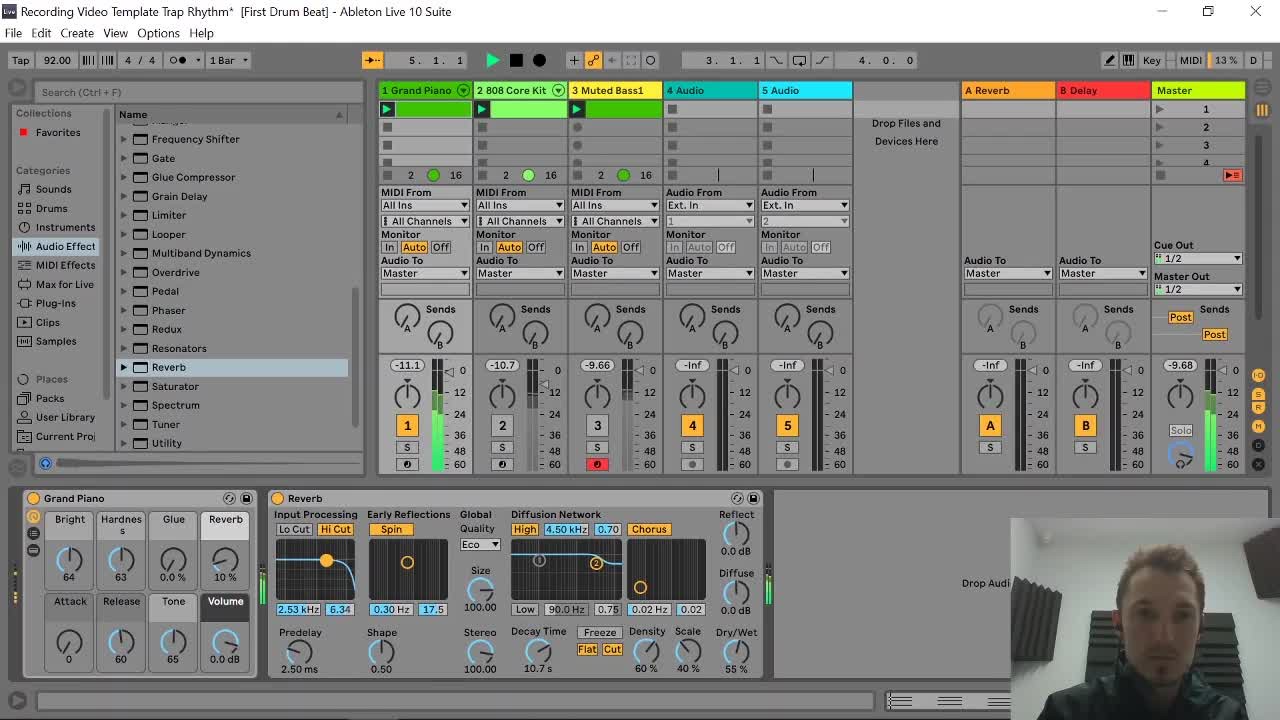
Task: Expand the Frequency Shifter browser item
Action: [x=124, y=139]
